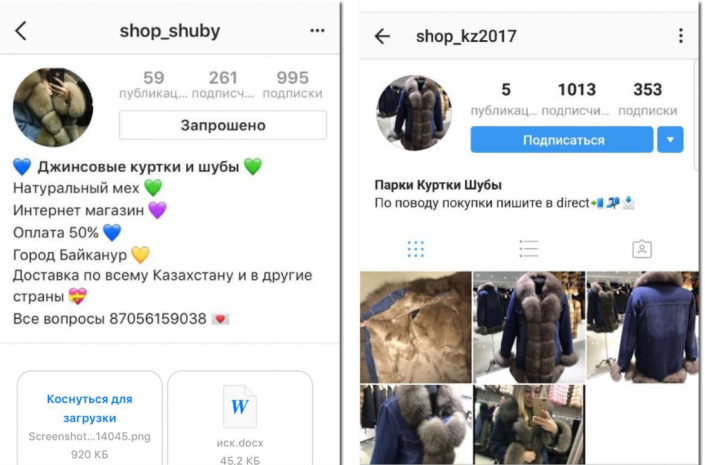Open three-dot options on shop_shuby
This screenshot has height=465, width=705.
coord(317,31)
